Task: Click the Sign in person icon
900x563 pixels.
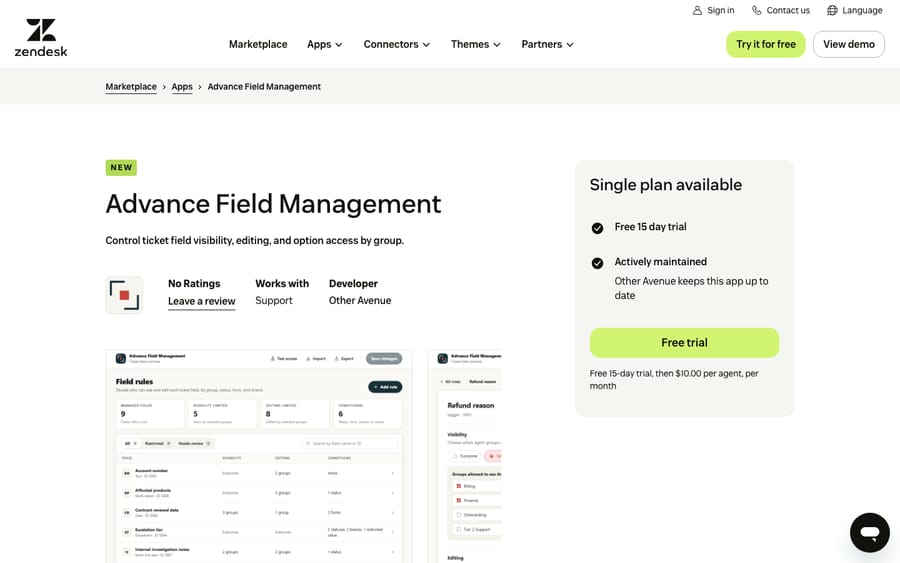Action: (x=697, y=10)
